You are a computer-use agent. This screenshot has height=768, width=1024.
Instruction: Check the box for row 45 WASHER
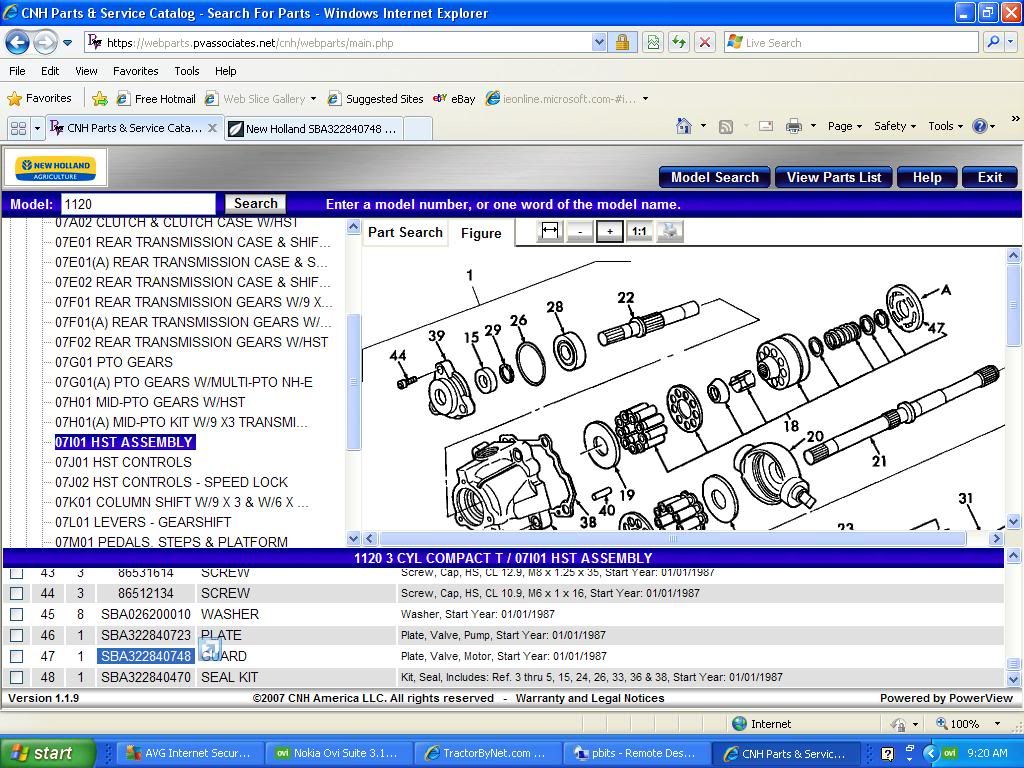pyautogui.click(x=16, y=615)
